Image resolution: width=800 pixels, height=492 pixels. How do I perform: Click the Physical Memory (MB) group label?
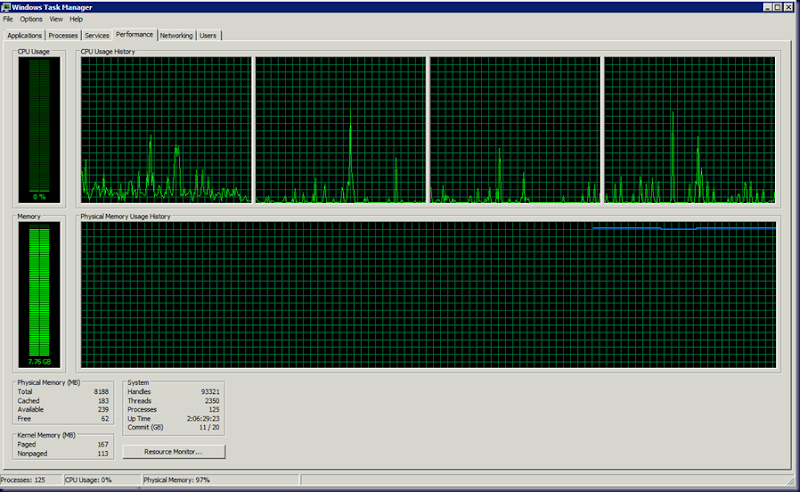pyautogui.click(x=49, y=382)
